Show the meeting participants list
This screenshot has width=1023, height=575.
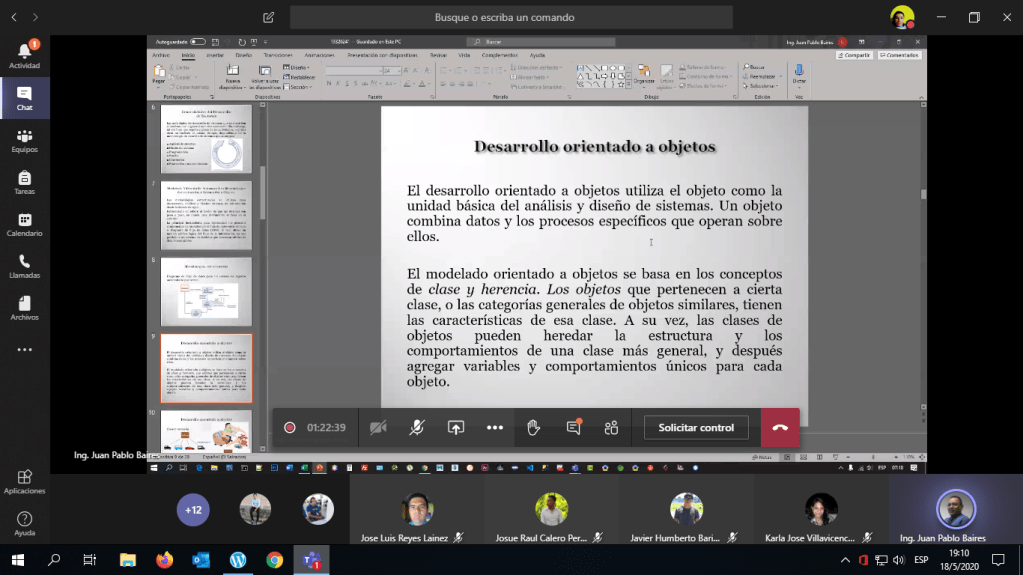(611, 428)
